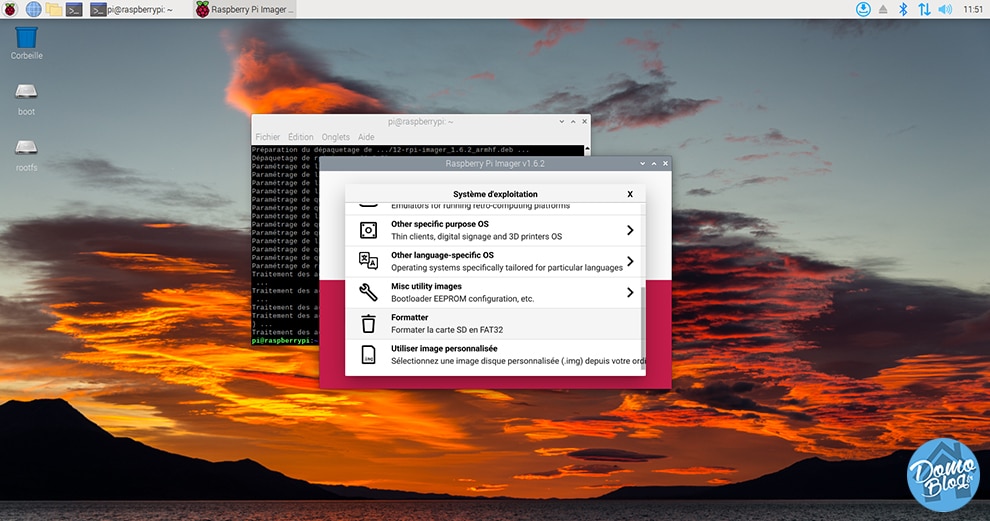Open the Édition menu in terminal
The width and height of the screenshot is (990, 521).
tap(301, 137)
